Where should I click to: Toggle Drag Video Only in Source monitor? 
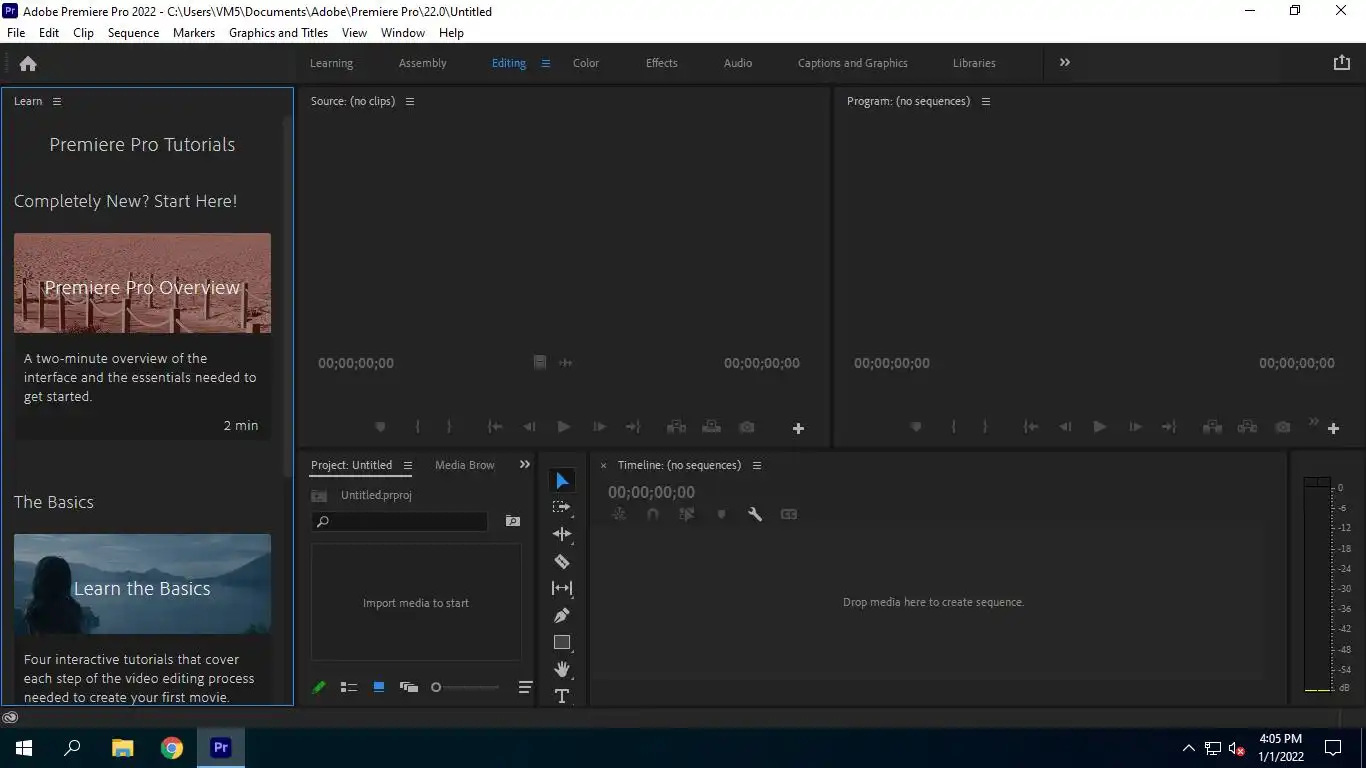pos(540,362)
